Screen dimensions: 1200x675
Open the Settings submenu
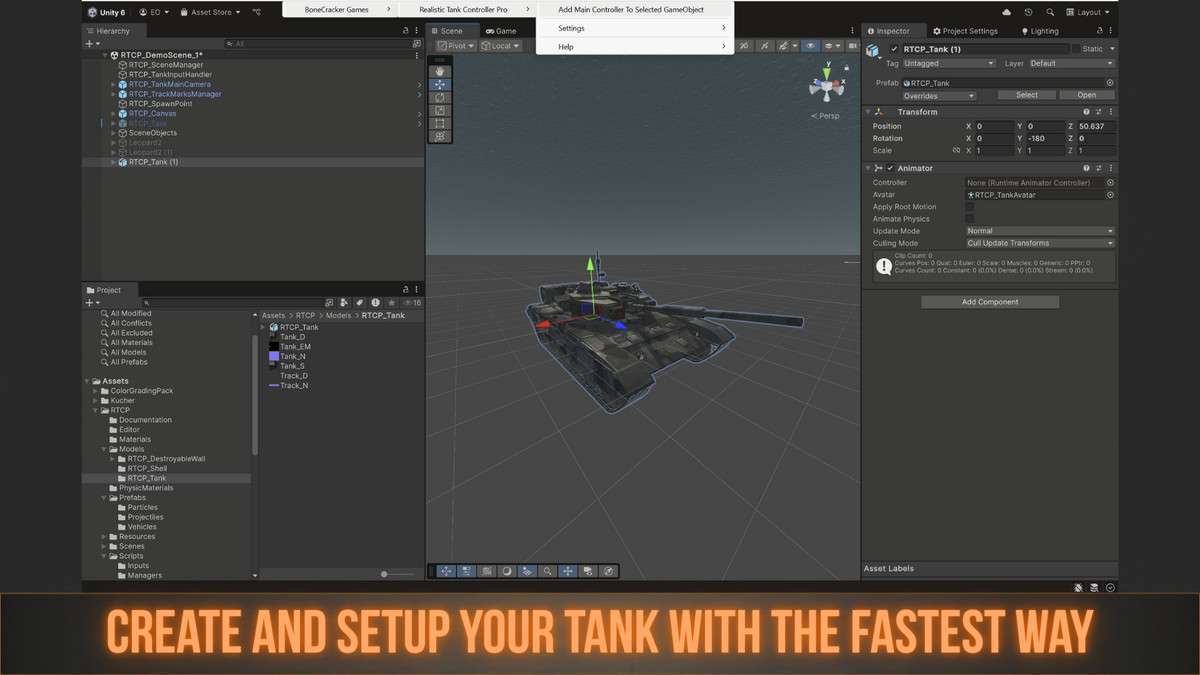[635, 28]
